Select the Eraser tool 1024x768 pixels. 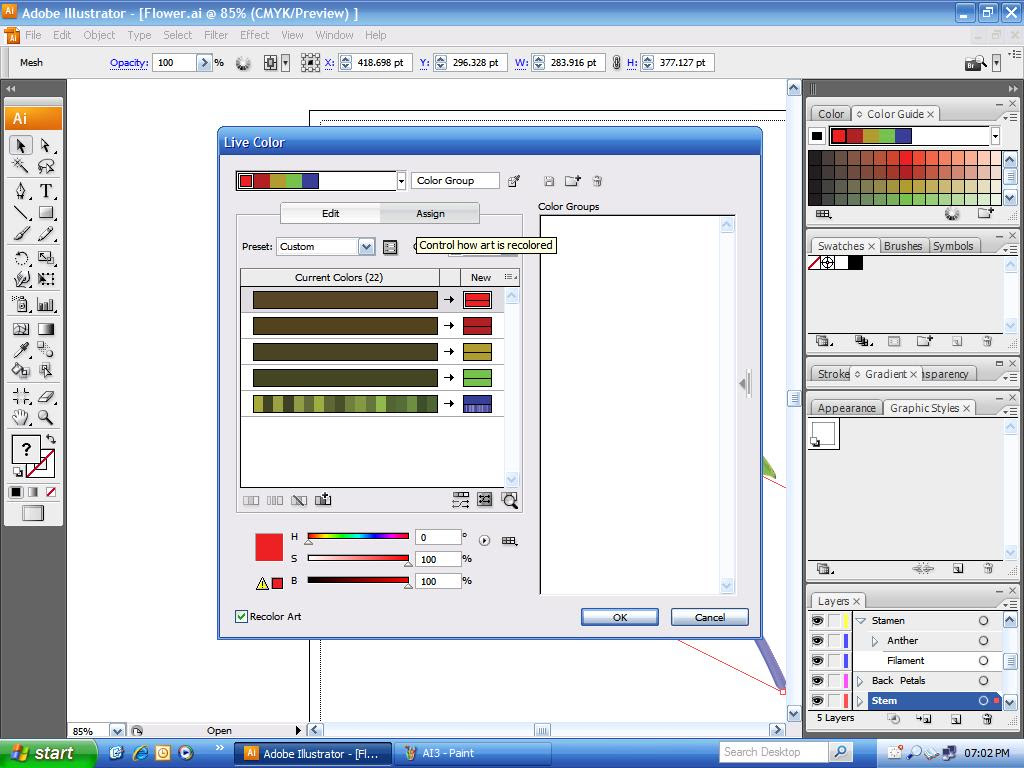(45, 396)
